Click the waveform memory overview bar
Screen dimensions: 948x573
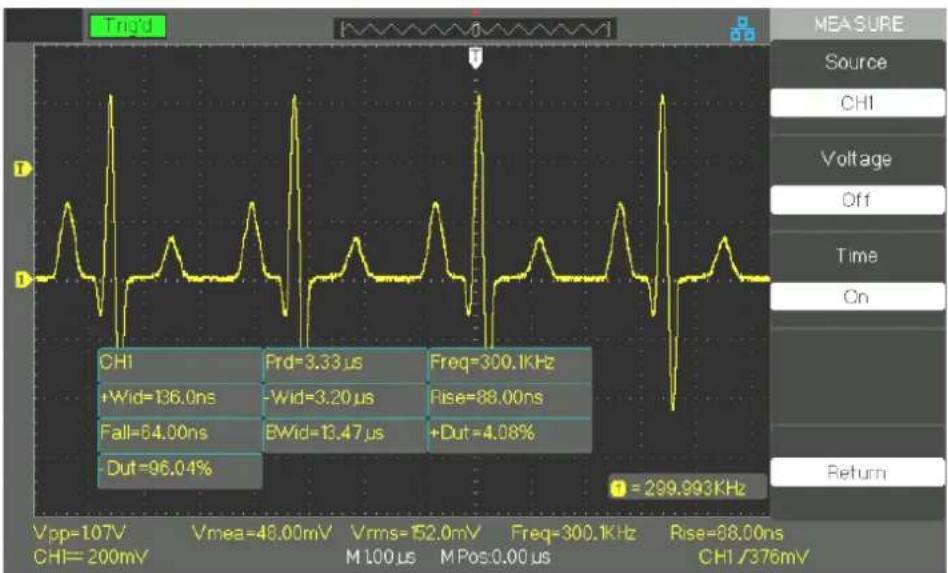coord(475,28)
